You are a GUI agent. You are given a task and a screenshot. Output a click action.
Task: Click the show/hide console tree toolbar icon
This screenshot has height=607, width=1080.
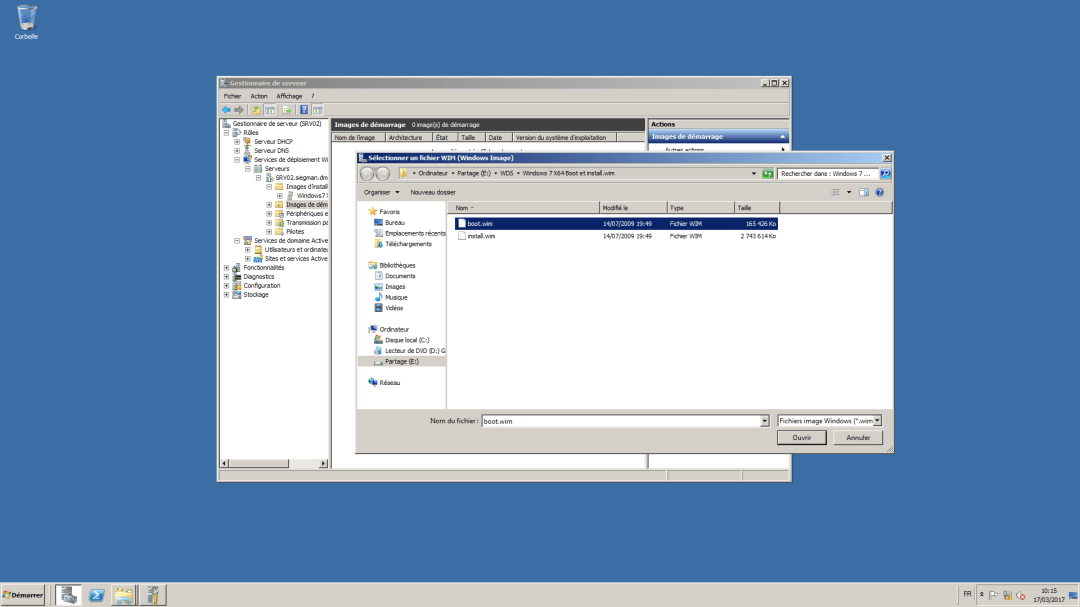click(272, 109)
